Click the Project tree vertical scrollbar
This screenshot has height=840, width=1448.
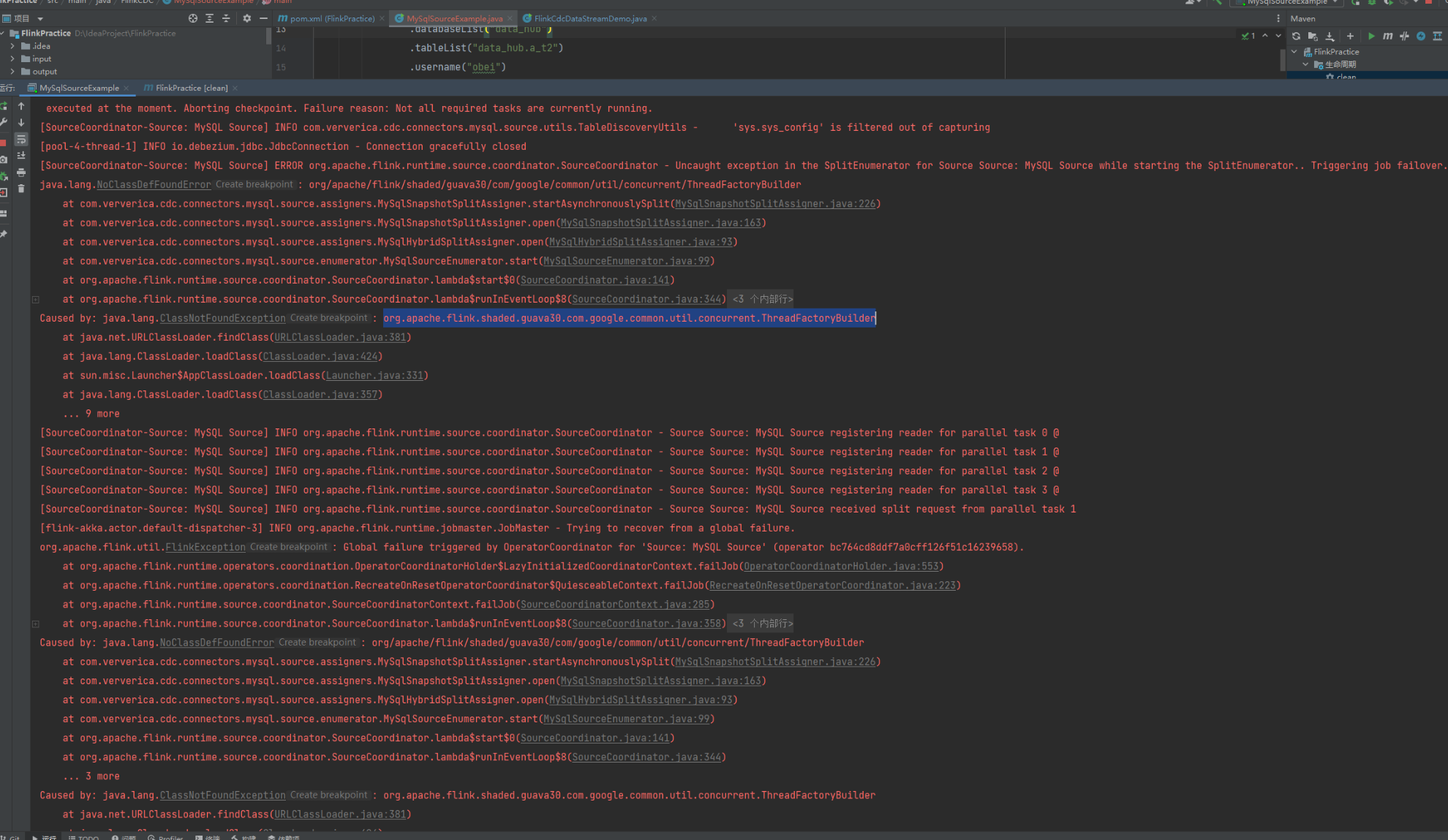269,37
